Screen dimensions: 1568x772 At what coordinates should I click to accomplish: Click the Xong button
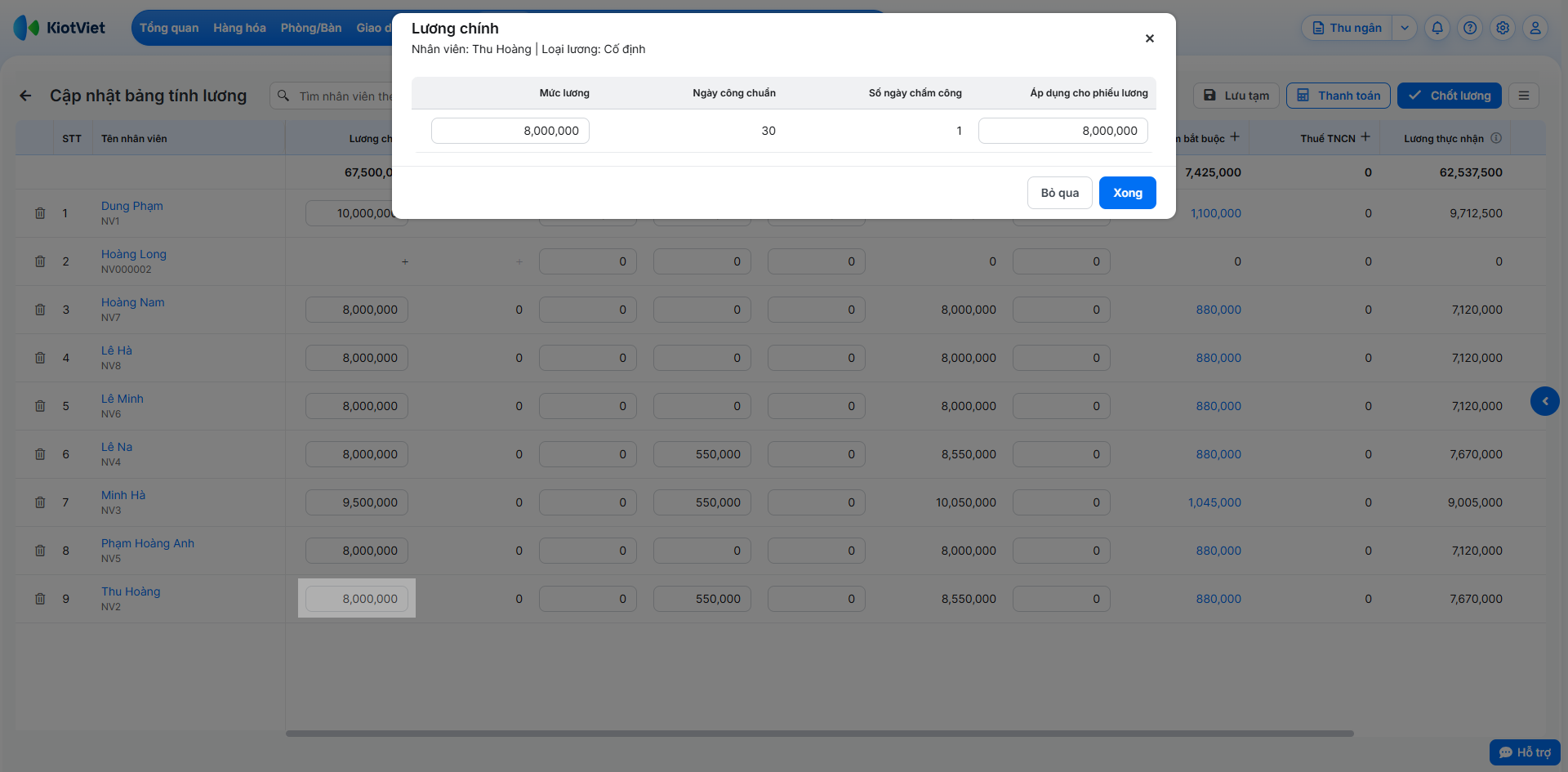(x=1127, y=193)
